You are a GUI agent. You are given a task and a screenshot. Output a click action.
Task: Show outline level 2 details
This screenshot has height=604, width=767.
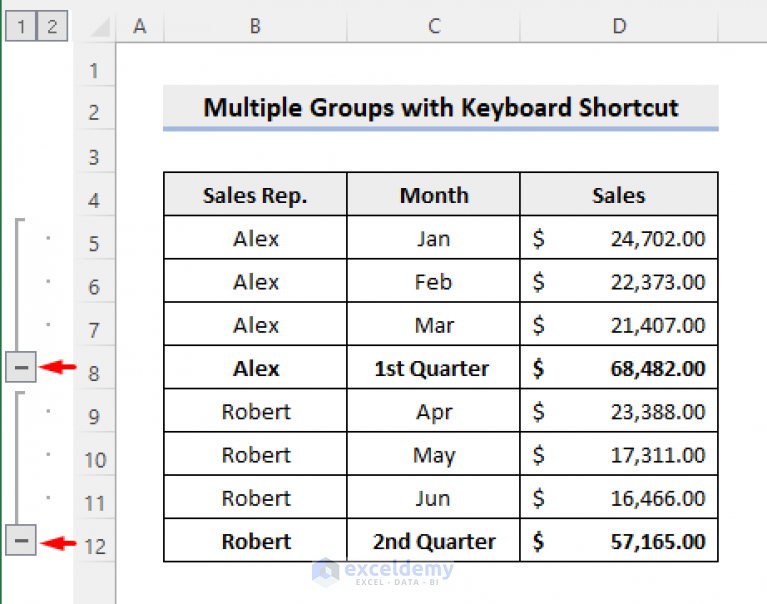[52, 27]
